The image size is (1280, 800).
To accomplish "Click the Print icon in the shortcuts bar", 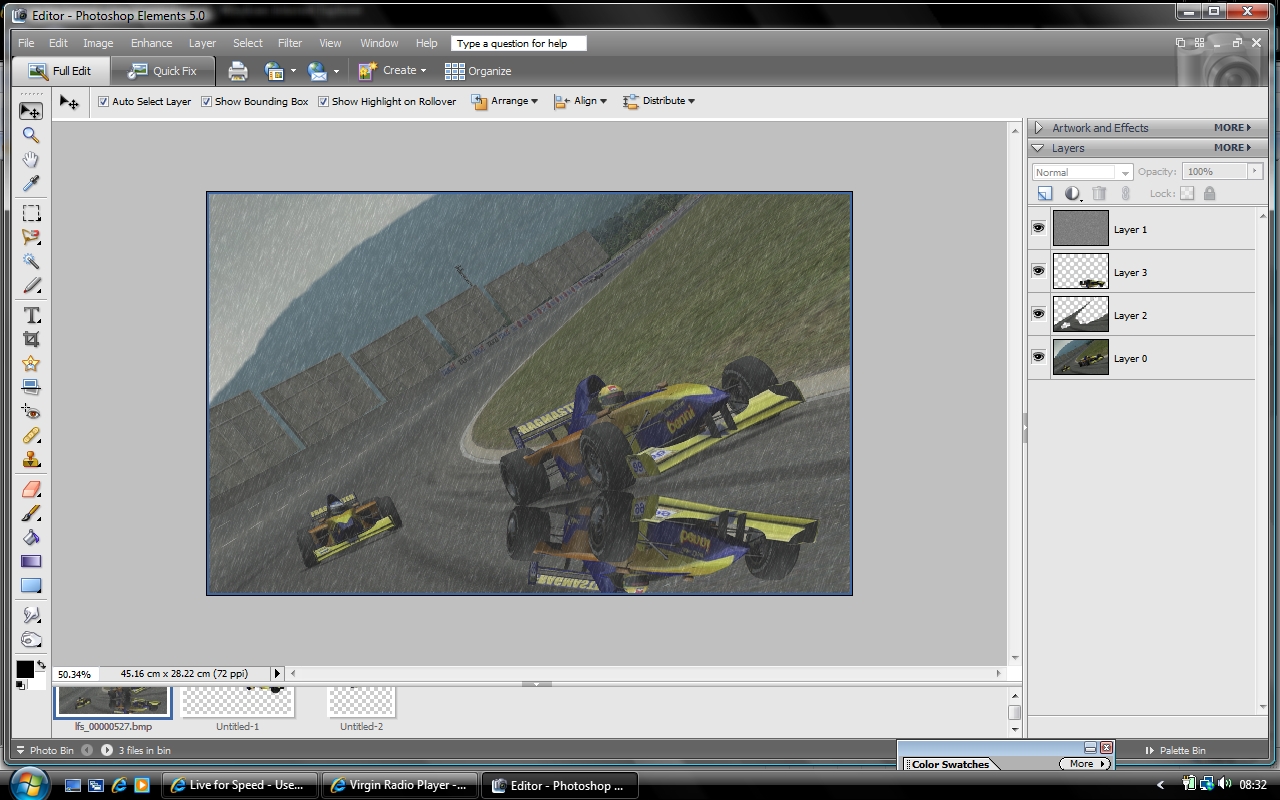I will coord(237,71).
